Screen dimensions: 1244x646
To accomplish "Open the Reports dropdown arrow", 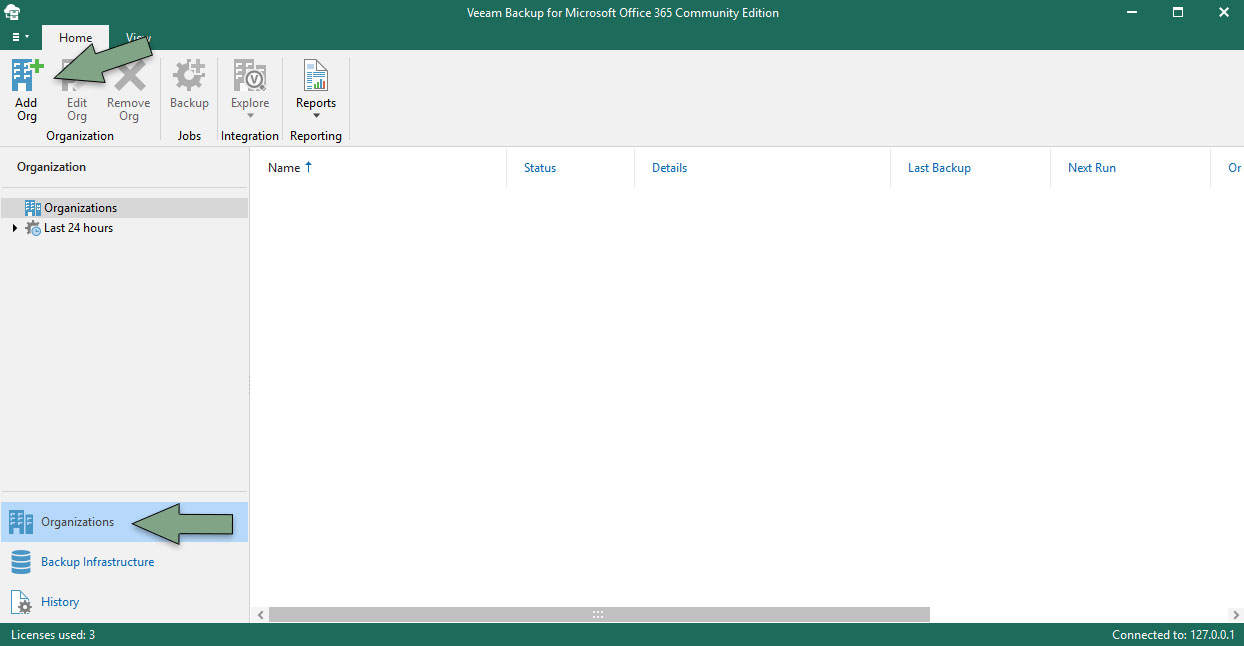I will click(x=316, y=116).
